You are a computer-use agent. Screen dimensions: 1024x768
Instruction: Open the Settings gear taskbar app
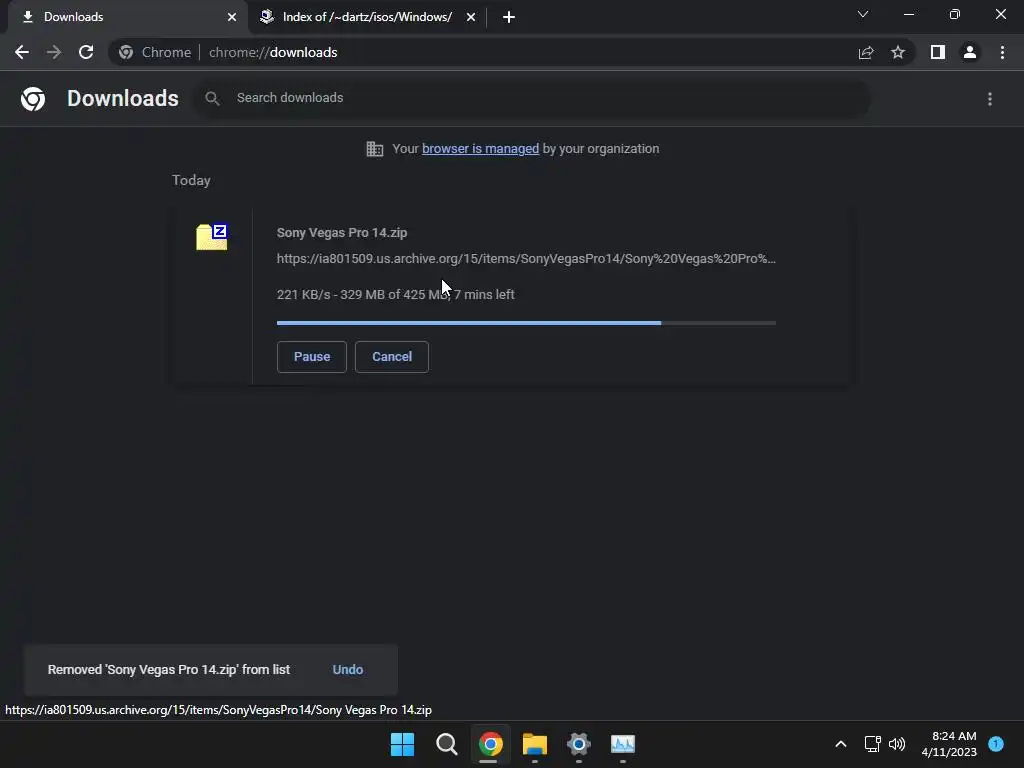coord(579,744)
